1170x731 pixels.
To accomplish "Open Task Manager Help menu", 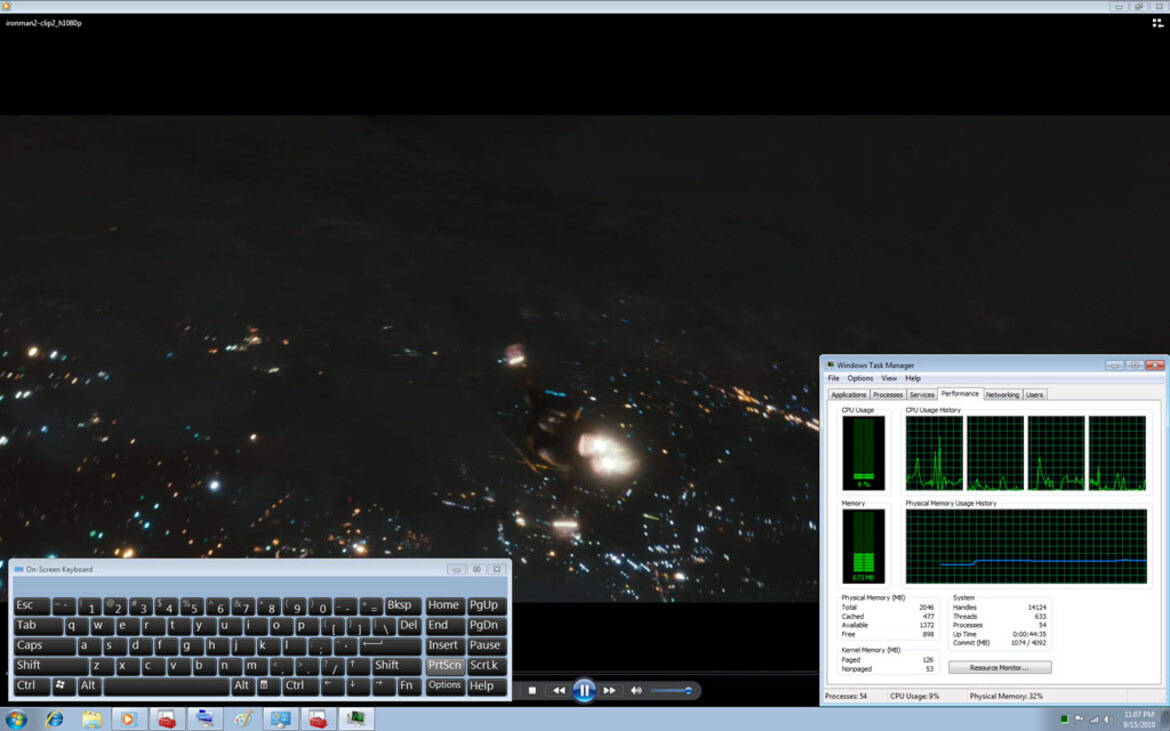I will click(913, 378).
